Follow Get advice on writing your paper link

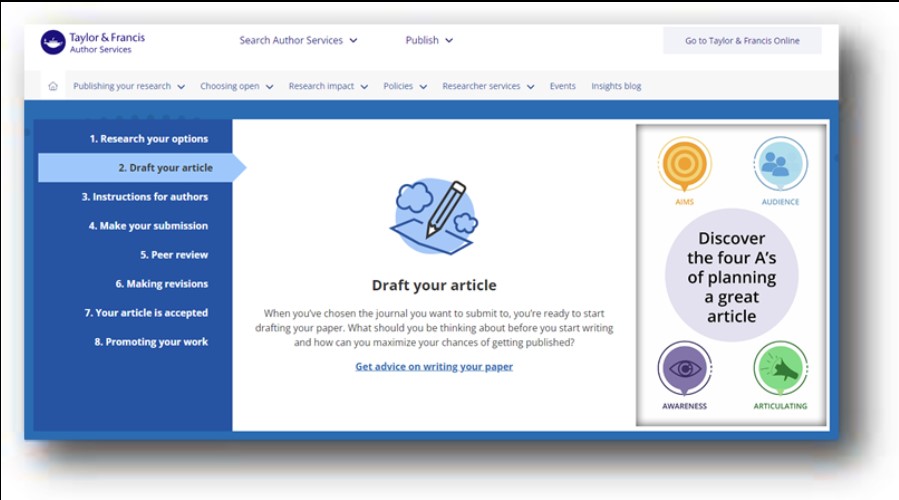tap(434, 367)
